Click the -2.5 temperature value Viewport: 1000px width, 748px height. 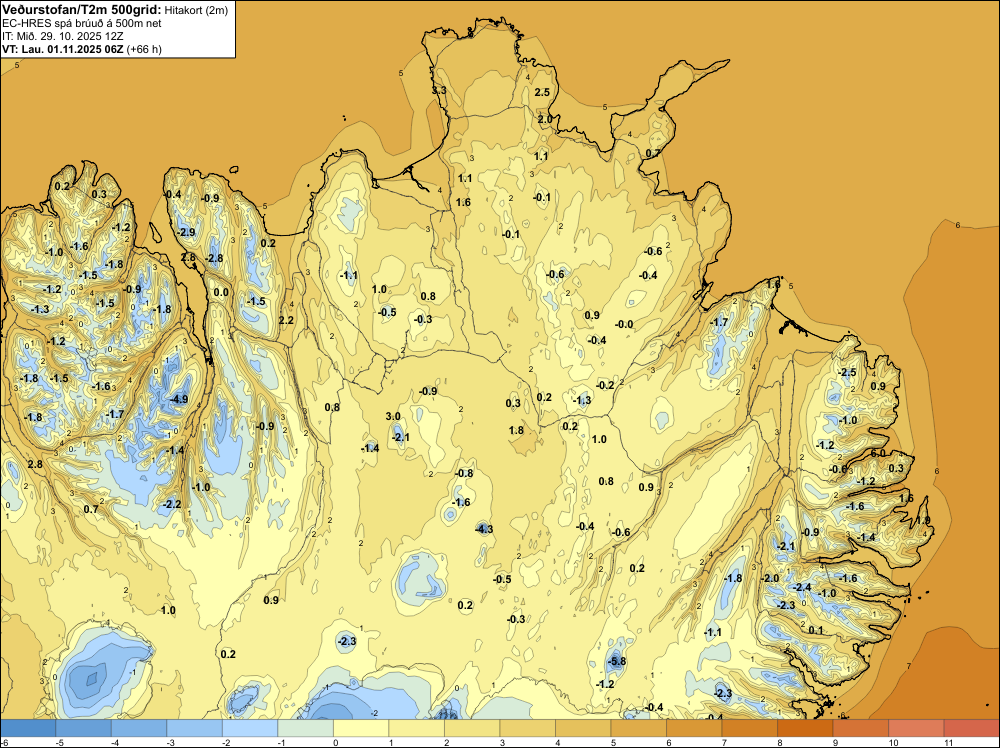pos(847,372)
